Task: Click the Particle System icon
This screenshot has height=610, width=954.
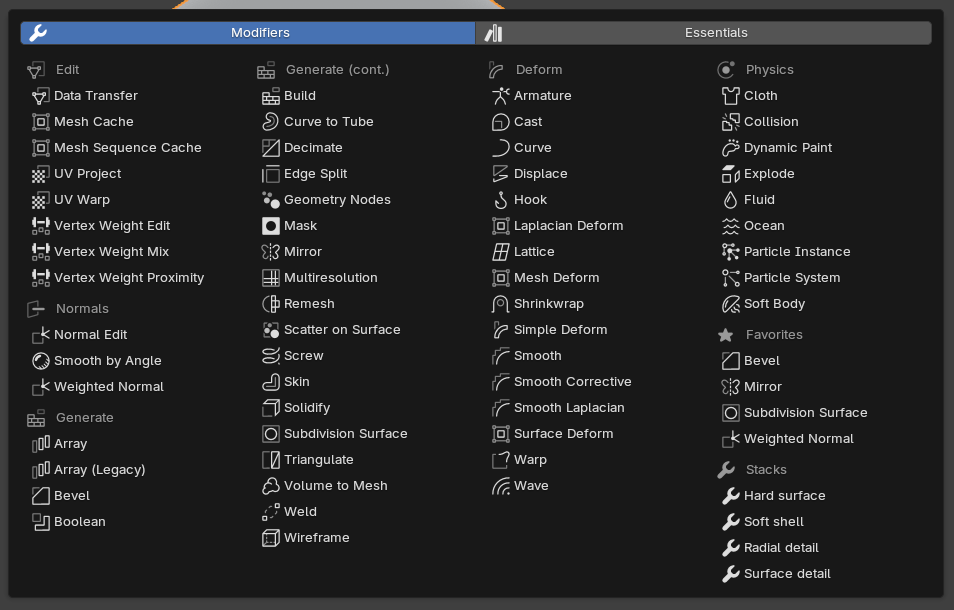Action: (730, 278)
